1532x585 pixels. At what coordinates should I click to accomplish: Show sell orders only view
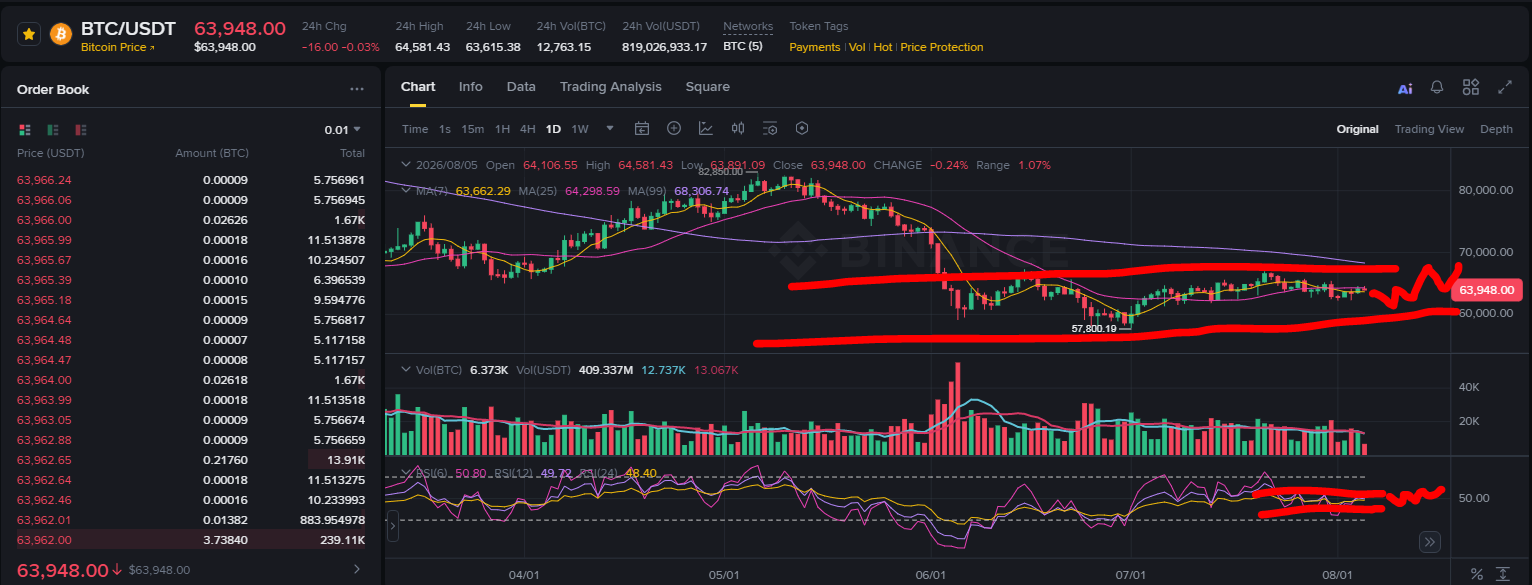(81, 129)
